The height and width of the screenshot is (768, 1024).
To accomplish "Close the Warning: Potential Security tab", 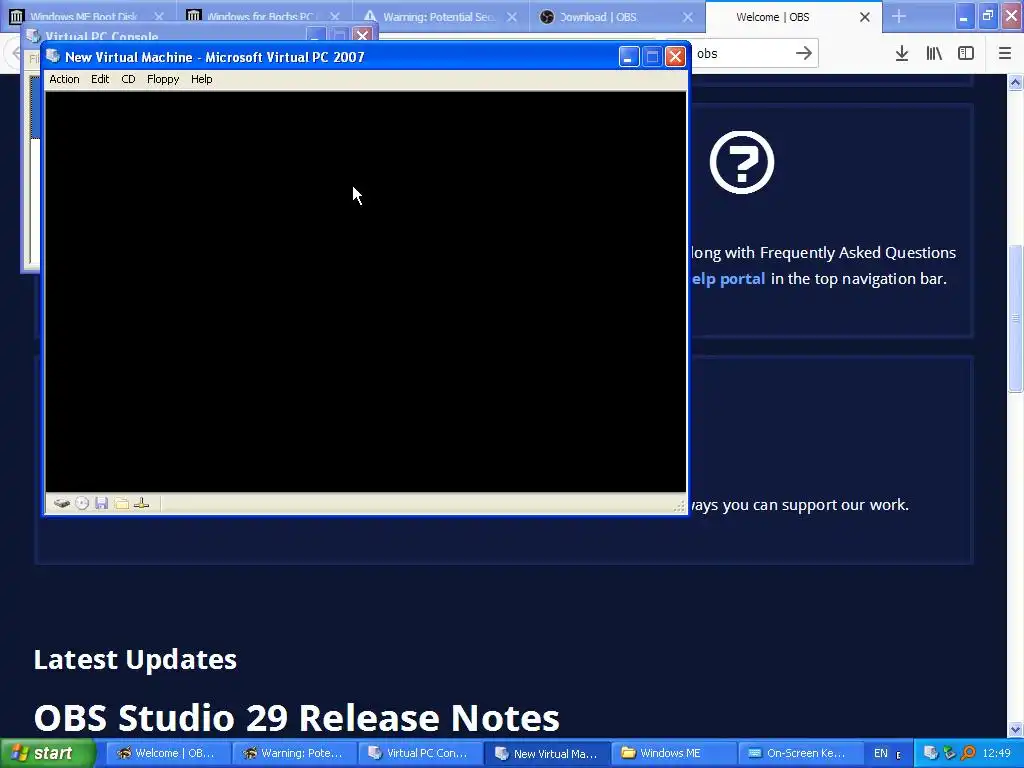I will pyautogui.click(x=512, y=17).
